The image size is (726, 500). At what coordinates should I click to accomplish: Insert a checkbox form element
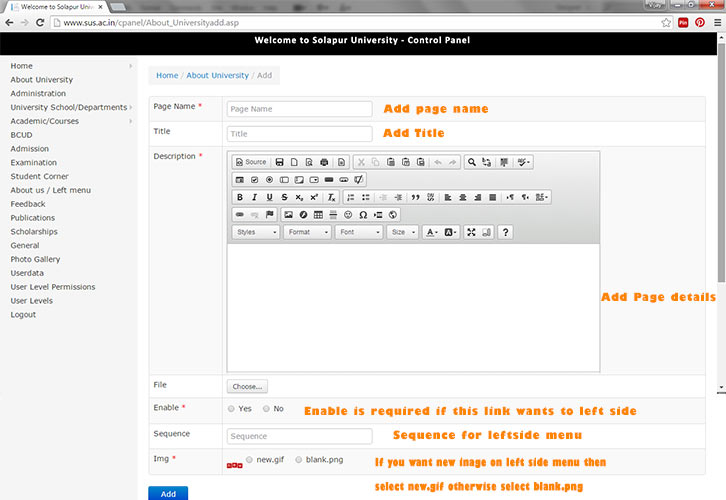pyautogui.click(x=255, y=180)
